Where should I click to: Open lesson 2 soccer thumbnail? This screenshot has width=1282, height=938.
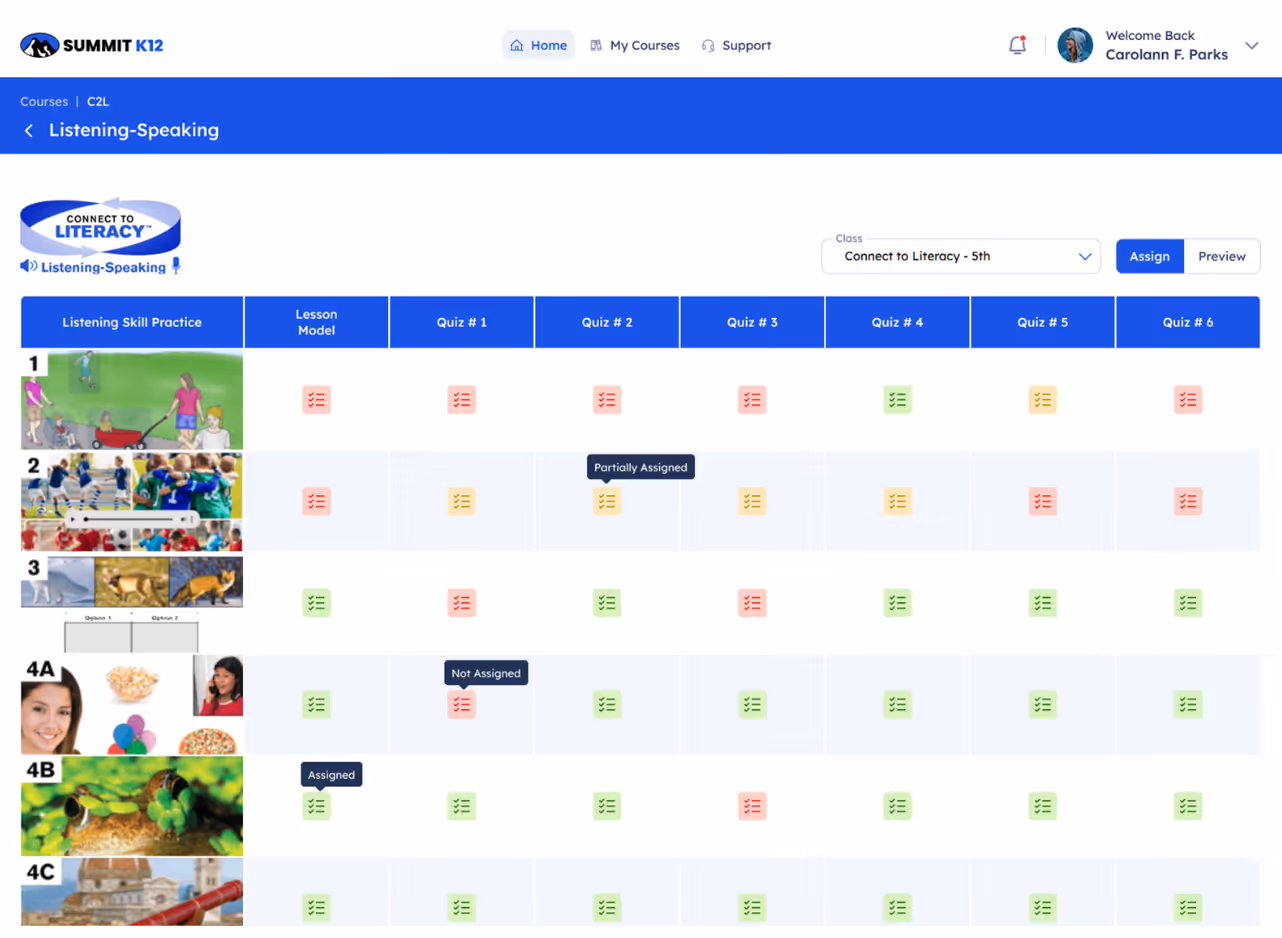pyautogui.click(x=132, y=502)
